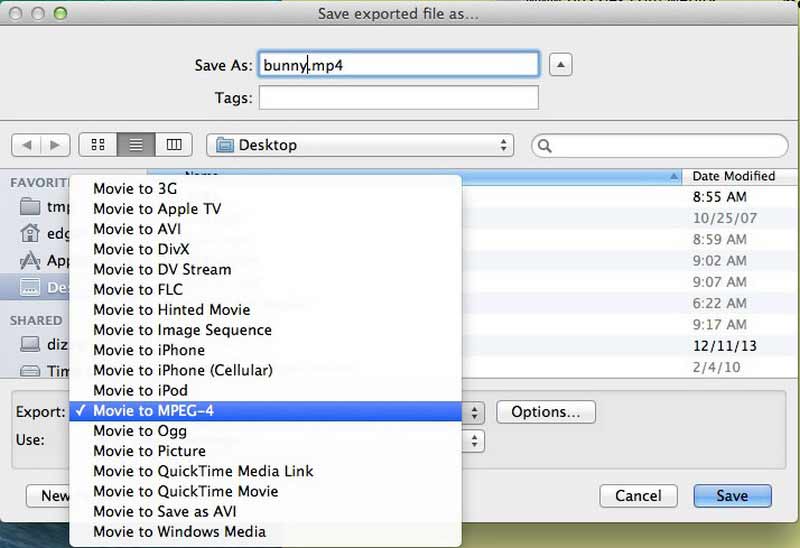The width and height of the screenshot is (800, 548).
Task: Cancel the export dialog
Action: click(638, 496)
